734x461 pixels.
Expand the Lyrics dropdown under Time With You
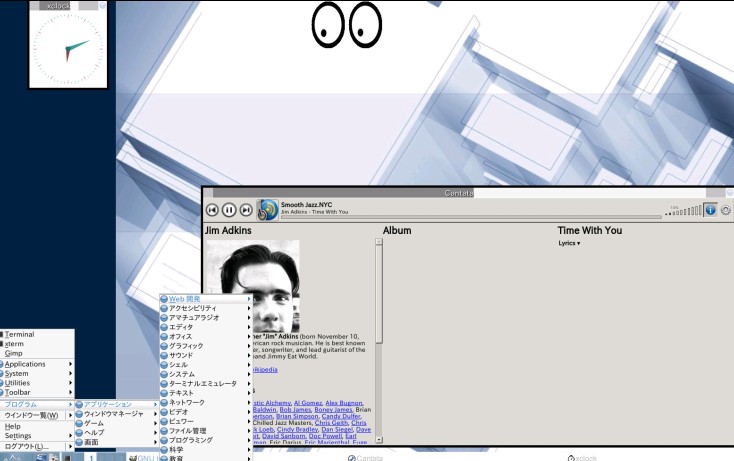569,243
